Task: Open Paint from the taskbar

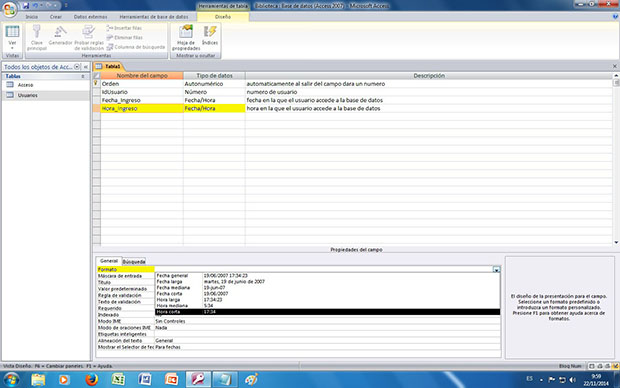Action: point(251,380)
